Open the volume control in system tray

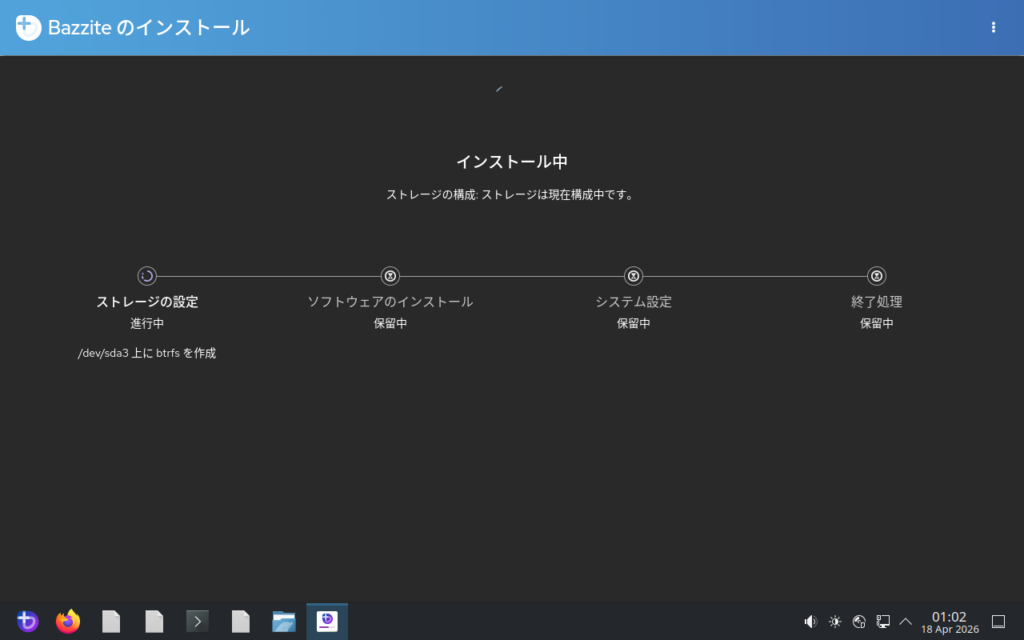810,622
